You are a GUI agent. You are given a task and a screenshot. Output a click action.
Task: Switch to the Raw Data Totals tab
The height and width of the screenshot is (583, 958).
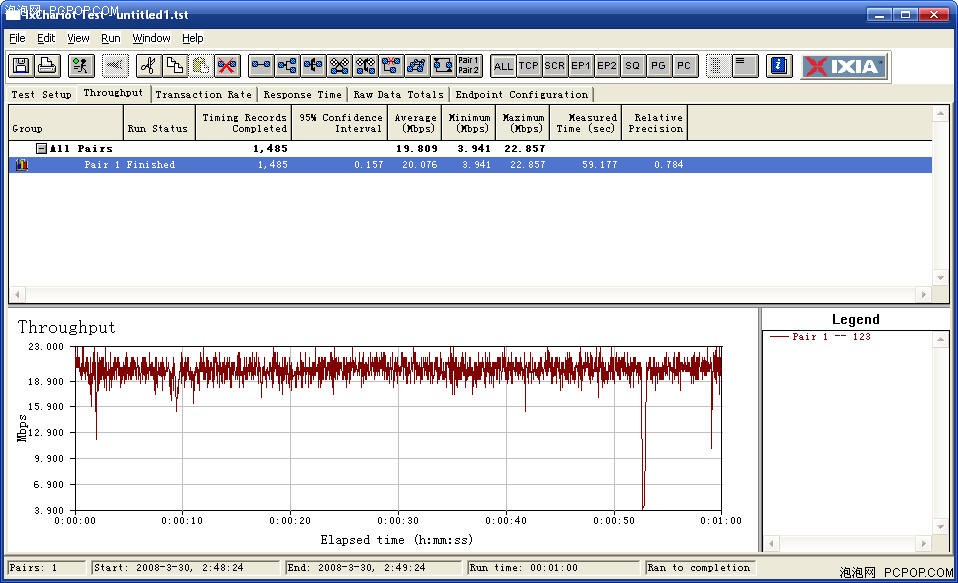point(398,95)
